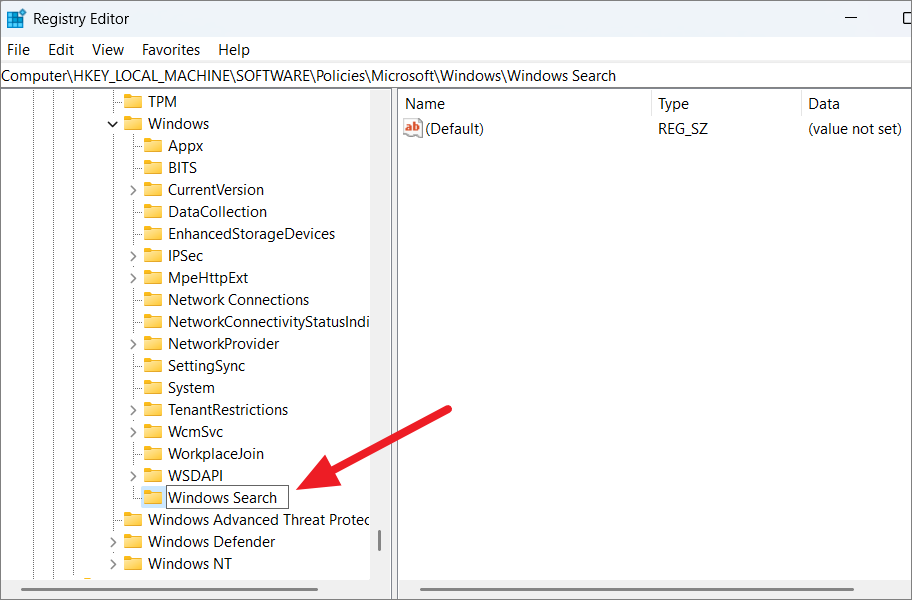The image size is (912, 600).
Task: Click the CurrentVersion folder icon
Action: tap(153, 190)
